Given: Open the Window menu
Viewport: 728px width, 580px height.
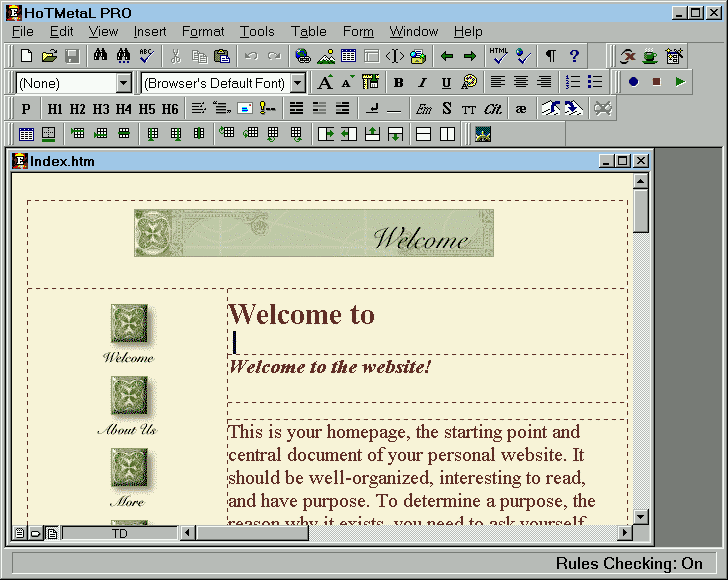Looking at the screenshot, I should click(x=414, y=32).
